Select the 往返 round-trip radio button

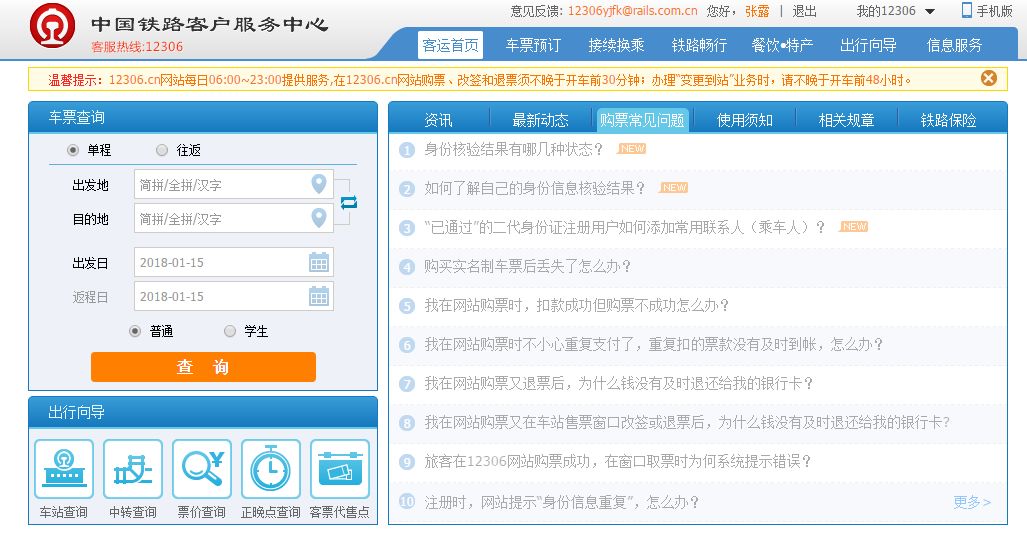162,150
